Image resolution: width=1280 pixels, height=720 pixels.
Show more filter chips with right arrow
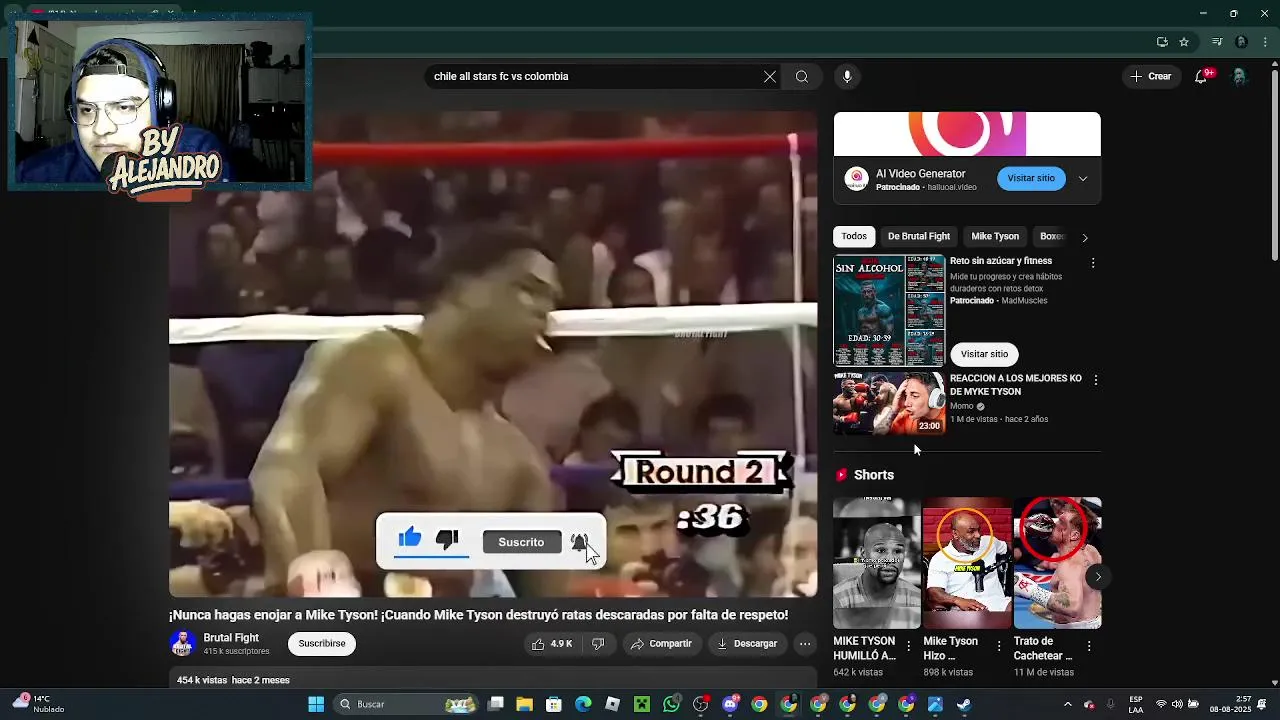(x=1085, y=237)
